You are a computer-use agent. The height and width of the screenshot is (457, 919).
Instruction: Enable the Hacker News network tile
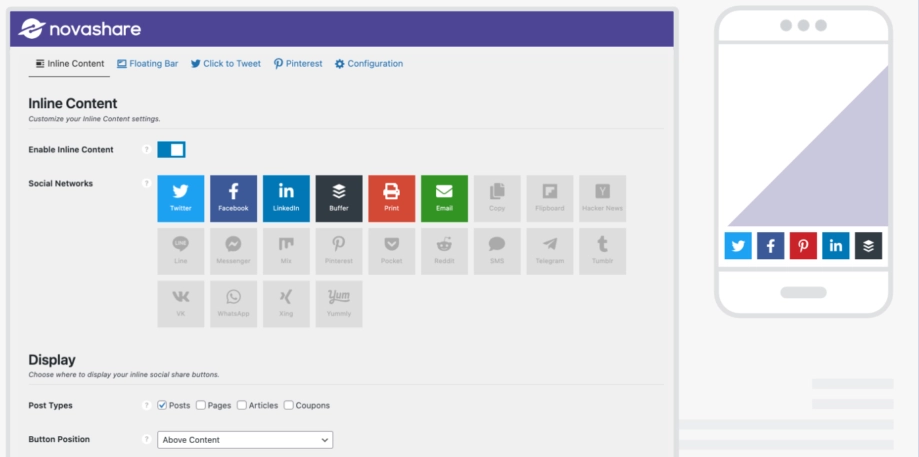[x=603, y=199]
